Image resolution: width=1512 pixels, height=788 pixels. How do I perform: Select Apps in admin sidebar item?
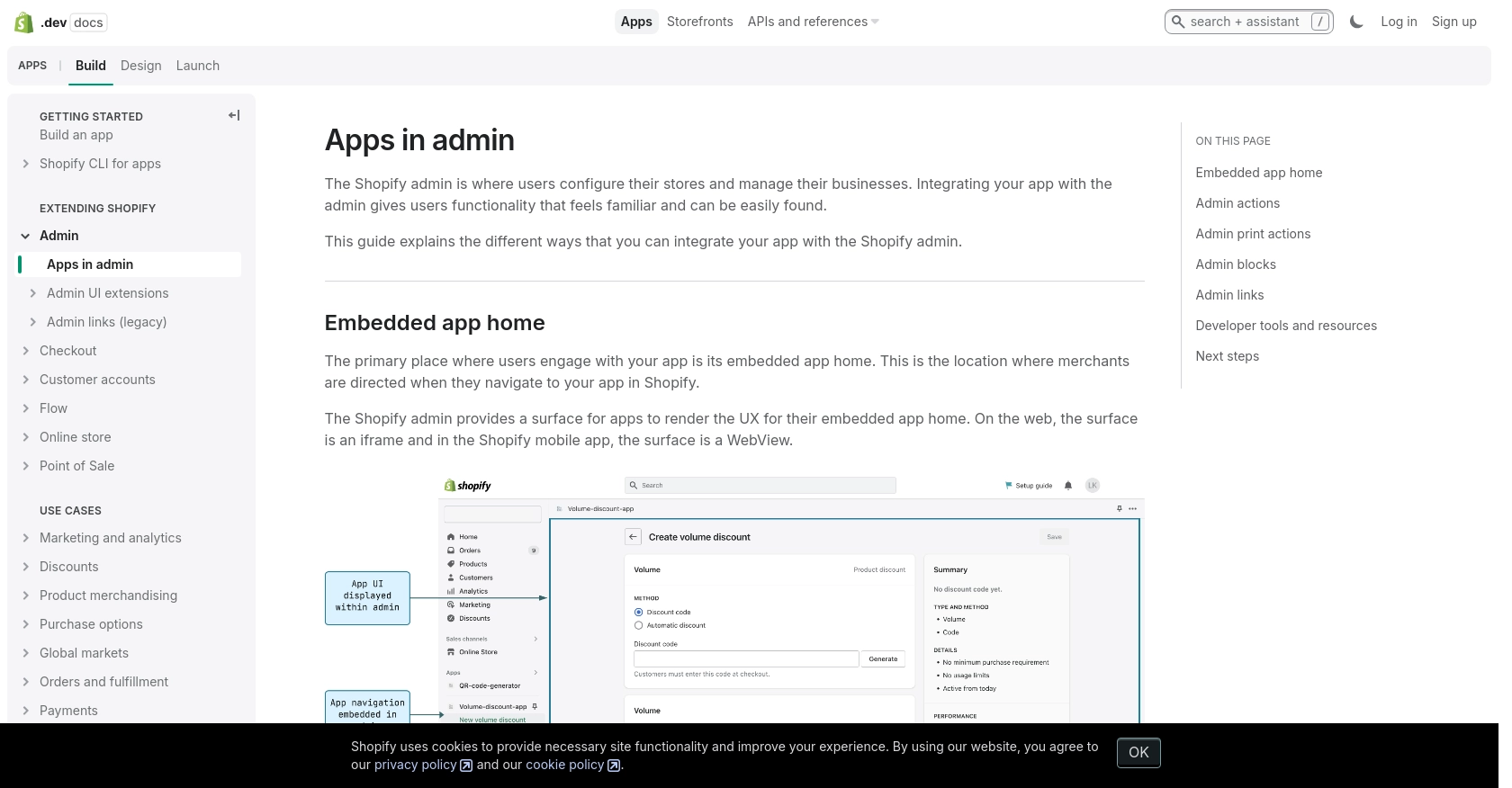pyautogui.click(x=130, y=264)
